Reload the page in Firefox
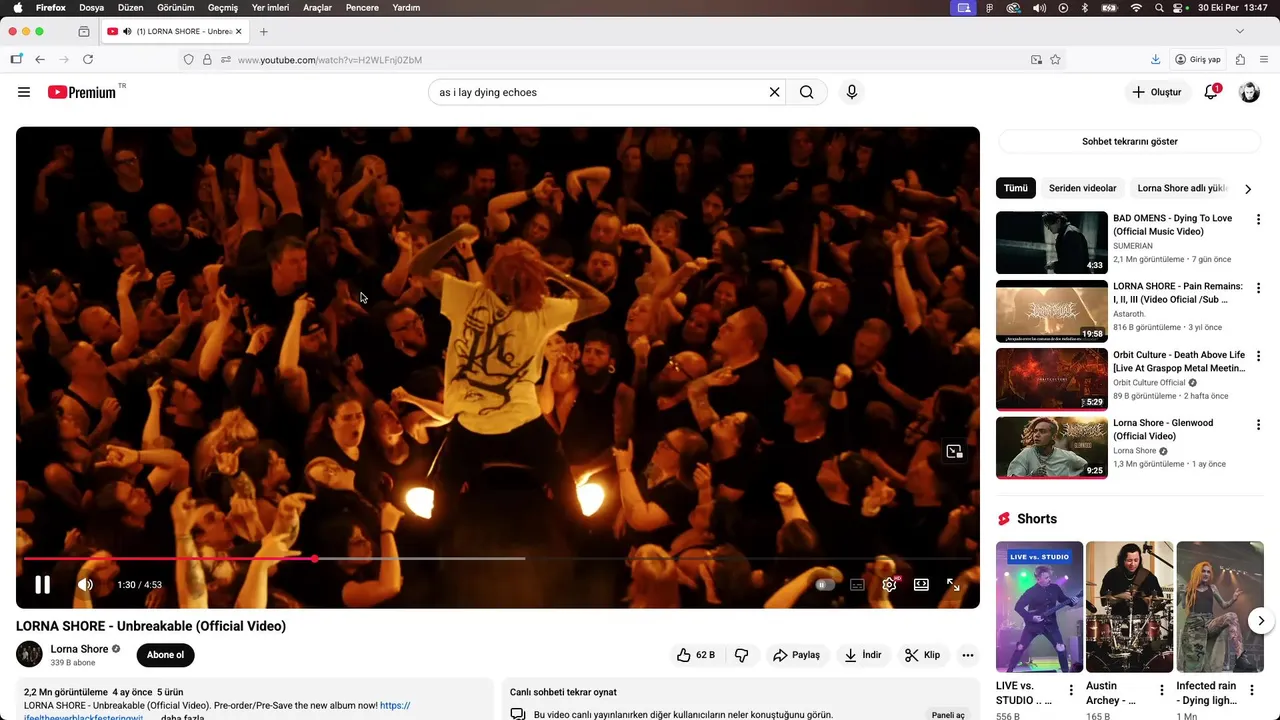 [88, 60]
